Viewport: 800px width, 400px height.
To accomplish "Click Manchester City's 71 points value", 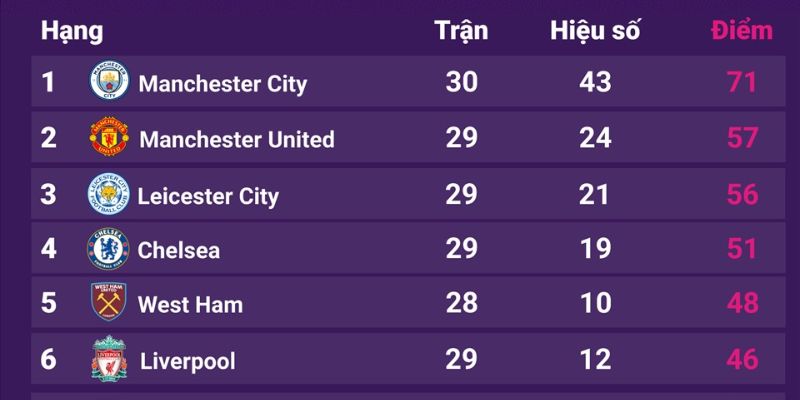I will 742,83.
